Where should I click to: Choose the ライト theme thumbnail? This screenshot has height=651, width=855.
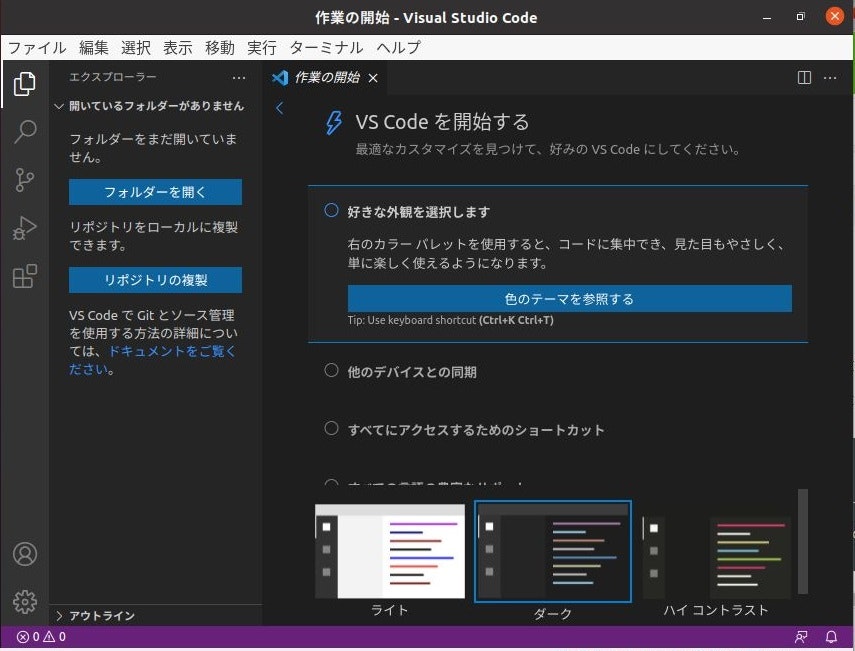click(x=390, y=551)
